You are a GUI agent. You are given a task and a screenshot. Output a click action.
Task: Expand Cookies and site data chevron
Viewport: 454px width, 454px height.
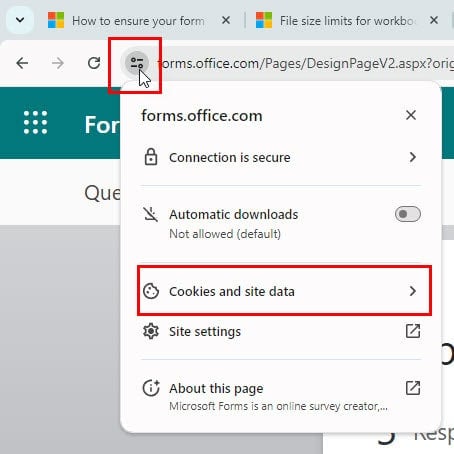pos(413,291)
